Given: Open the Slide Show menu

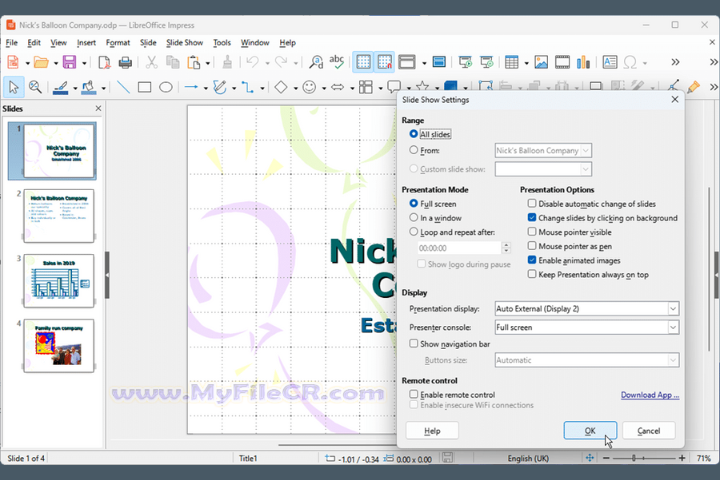Looking at the screenshot, I should (185, 43).
